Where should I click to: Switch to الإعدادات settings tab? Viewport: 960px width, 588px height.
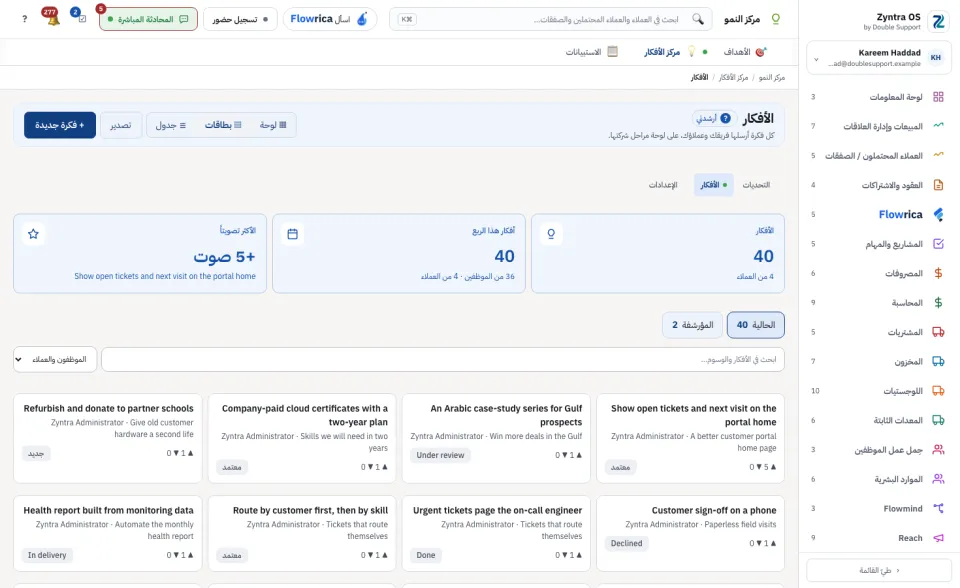[x=663, y=184]
